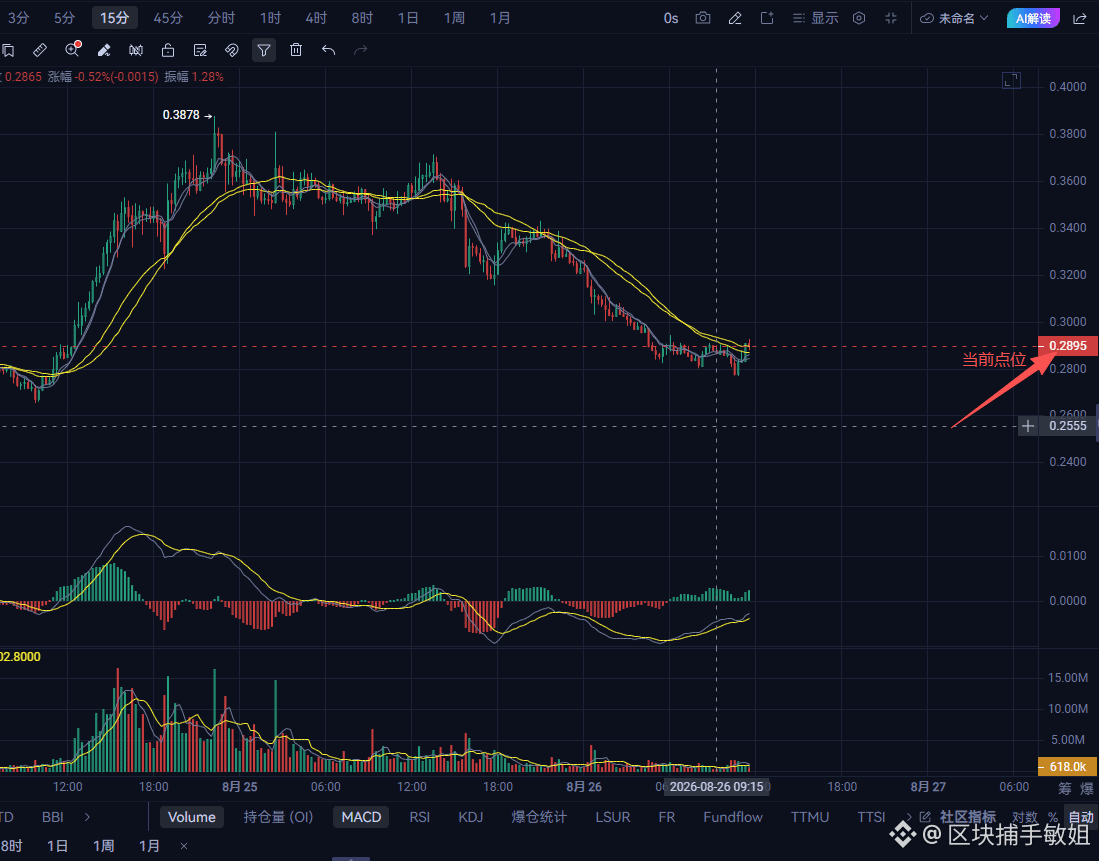
Task: Expand the 未命名 layout dropdown
Action: tap(954, 18)
